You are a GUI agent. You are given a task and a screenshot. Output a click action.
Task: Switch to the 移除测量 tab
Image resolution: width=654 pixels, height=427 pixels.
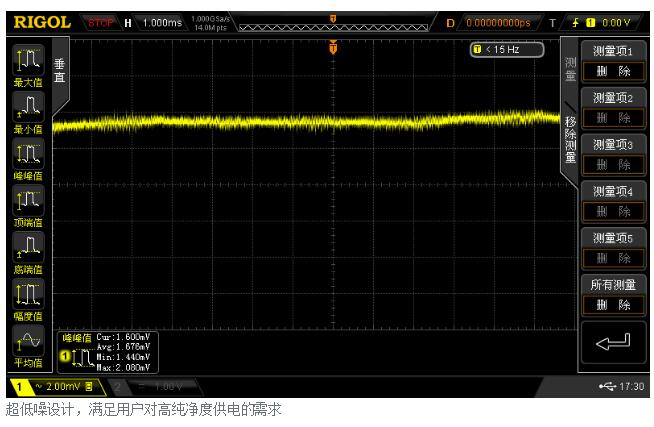pos(571,140)
